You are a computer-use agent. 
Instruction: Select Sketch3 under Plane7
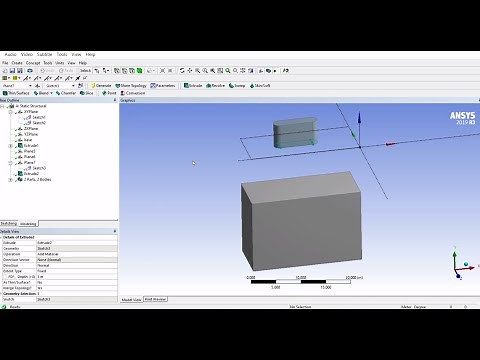[x=39, y=168]
